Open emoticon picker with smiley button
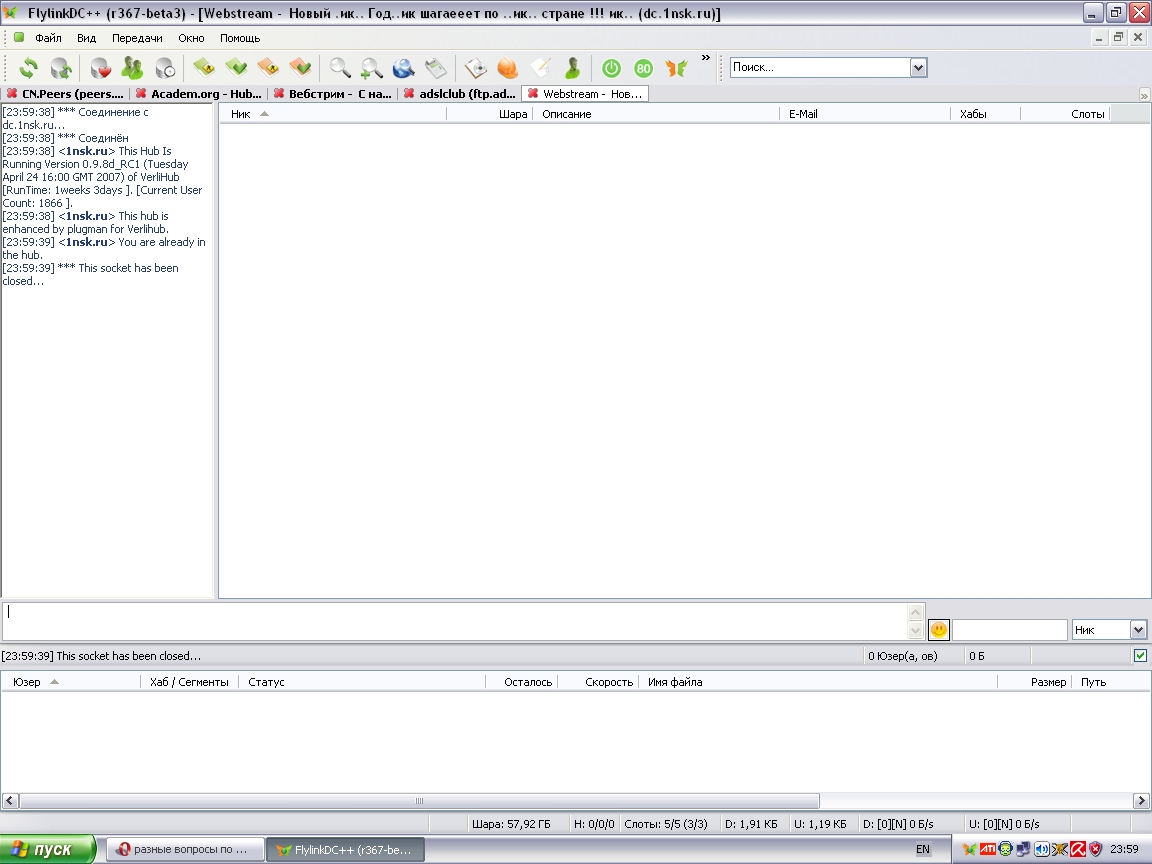This screenshot has height=864, width=1152. 939,630
